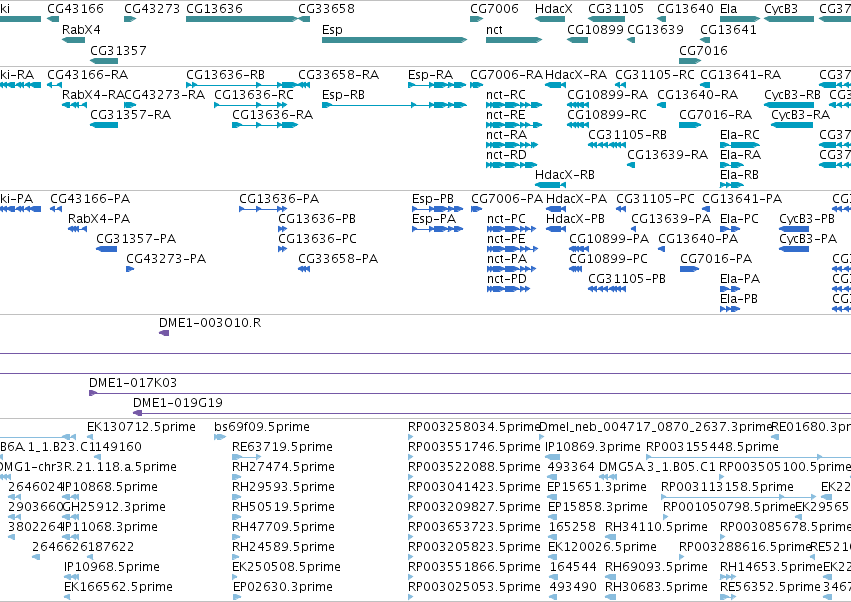Image resolution: width=851 pixels, height=602 pixels.
Task: Select the CG33658-PA protein label
Action: pos(338,259)
